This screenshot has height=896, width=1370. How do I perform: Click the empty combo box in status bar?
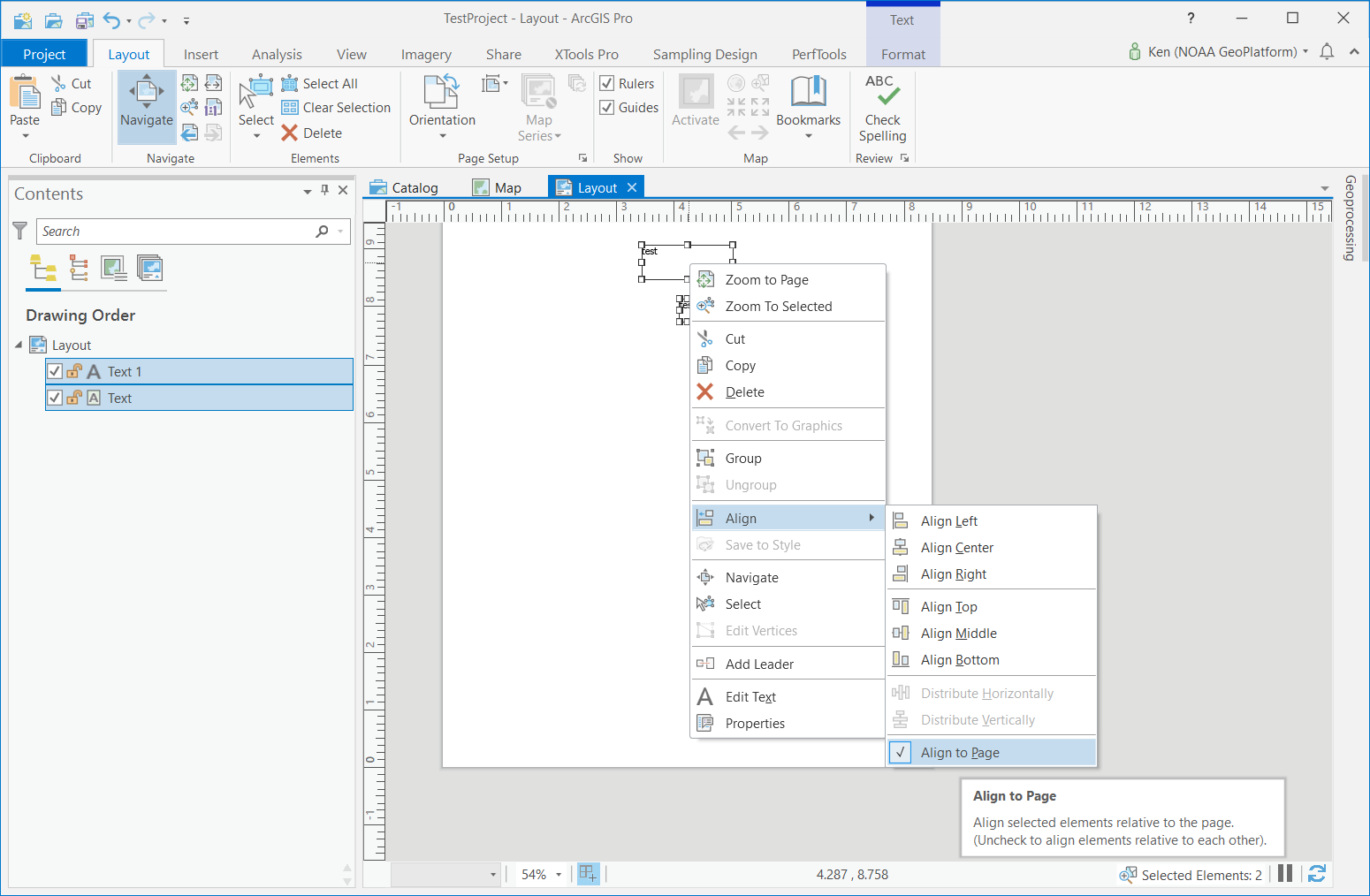coord(447,874)
